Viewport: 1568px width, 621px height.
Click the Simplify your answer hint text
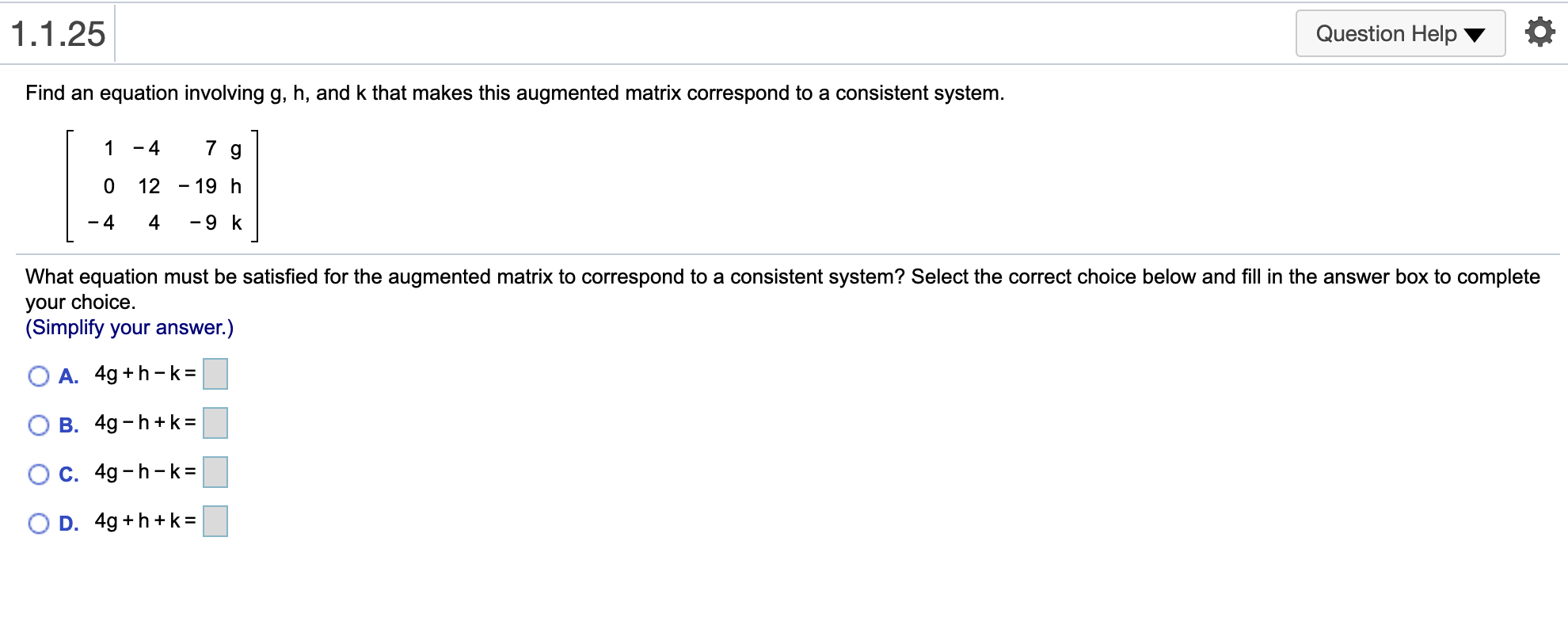coord(130,326)
